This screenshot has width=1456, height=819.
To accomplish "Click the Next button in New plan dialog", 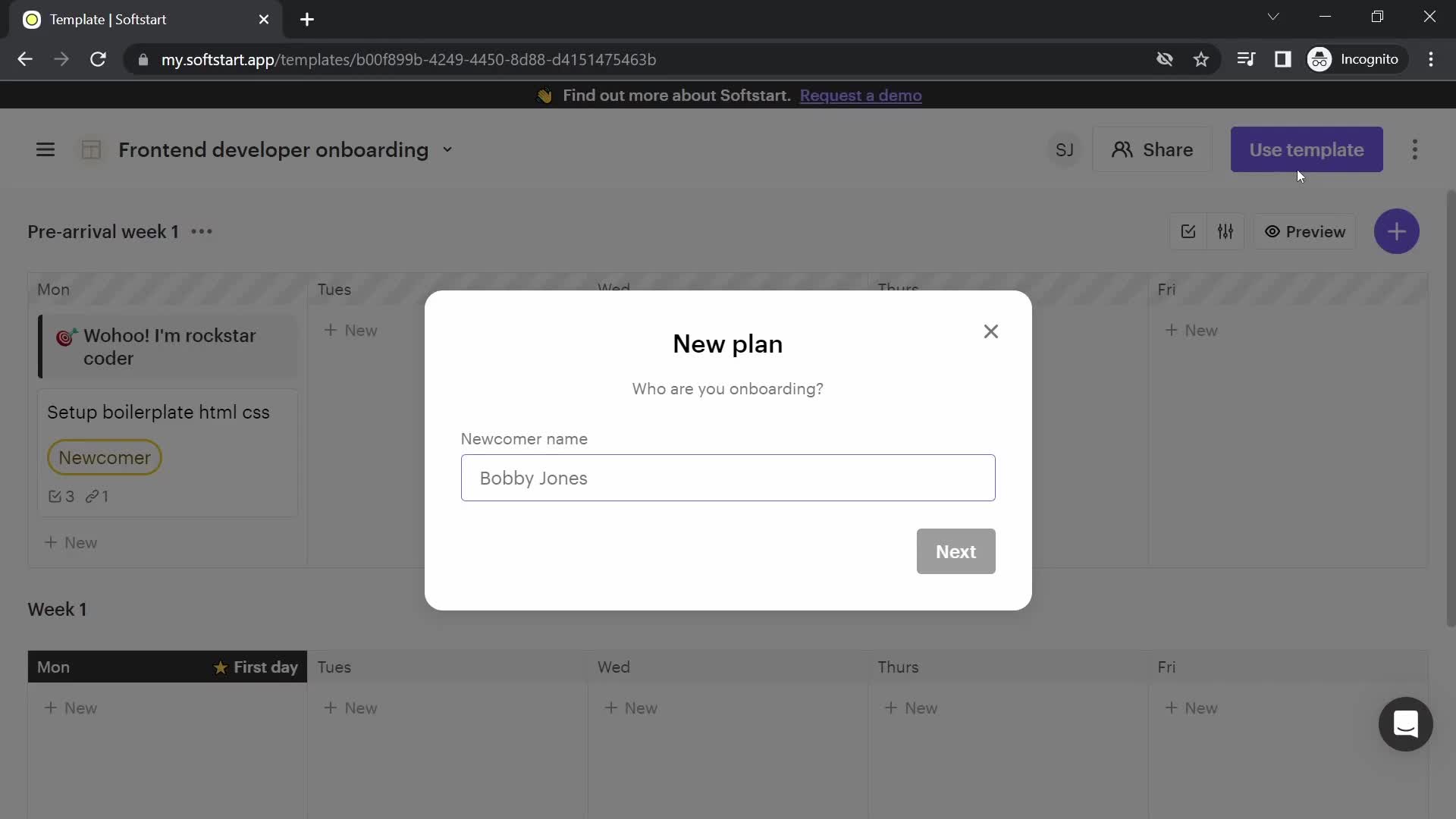I will point(956,551).
